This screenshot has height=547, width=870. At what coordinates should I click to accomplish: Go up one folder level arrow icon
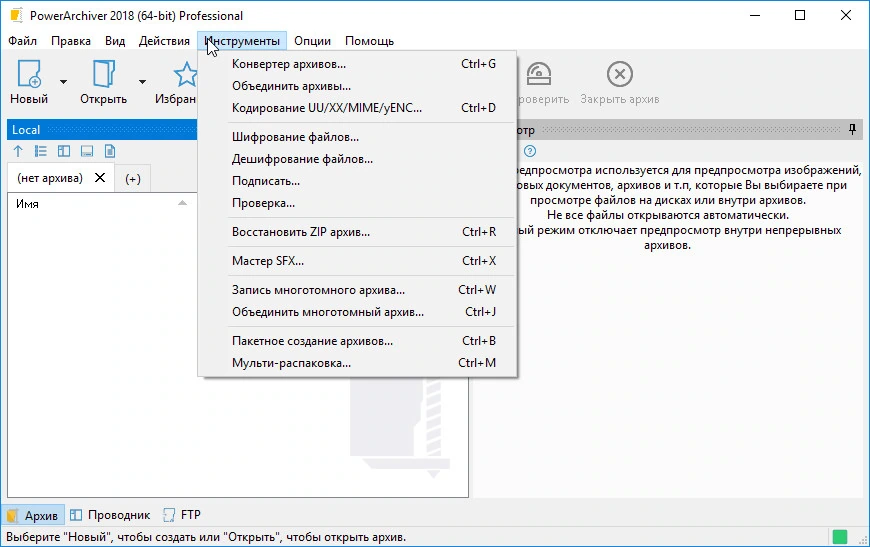pos(18,151)
